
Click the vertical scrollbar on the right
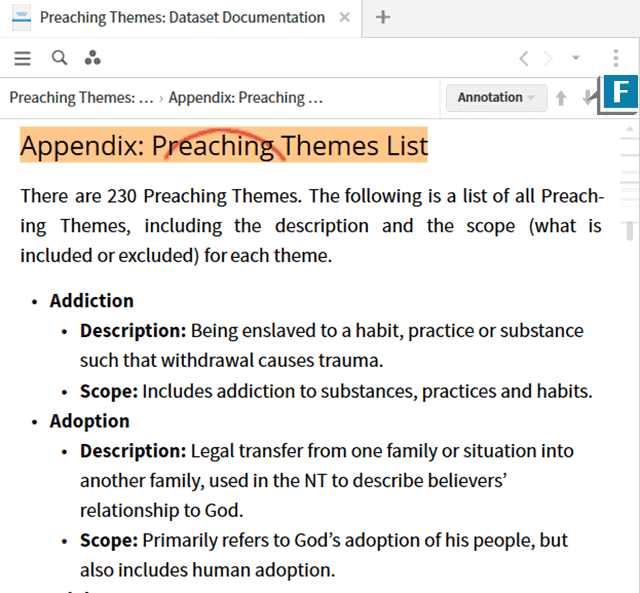pyautogui.click(x=630, y=230)
